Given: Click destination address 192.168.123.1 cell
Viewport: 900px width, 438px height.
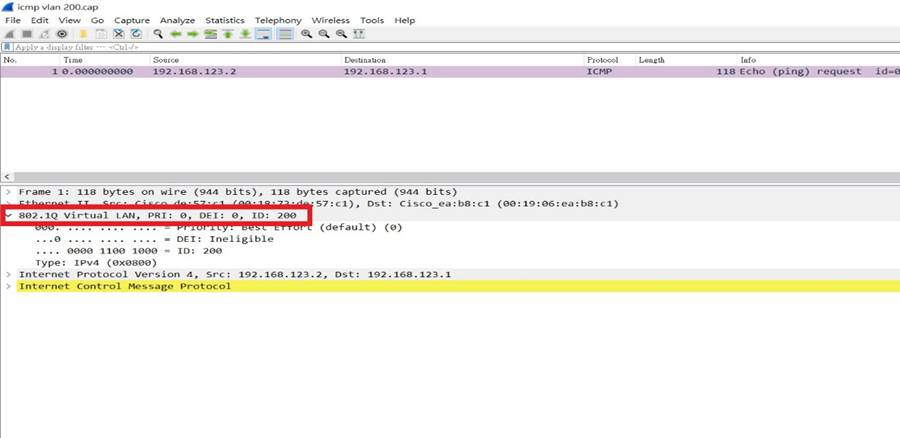Looking at the screenshot, I should 385,72.
